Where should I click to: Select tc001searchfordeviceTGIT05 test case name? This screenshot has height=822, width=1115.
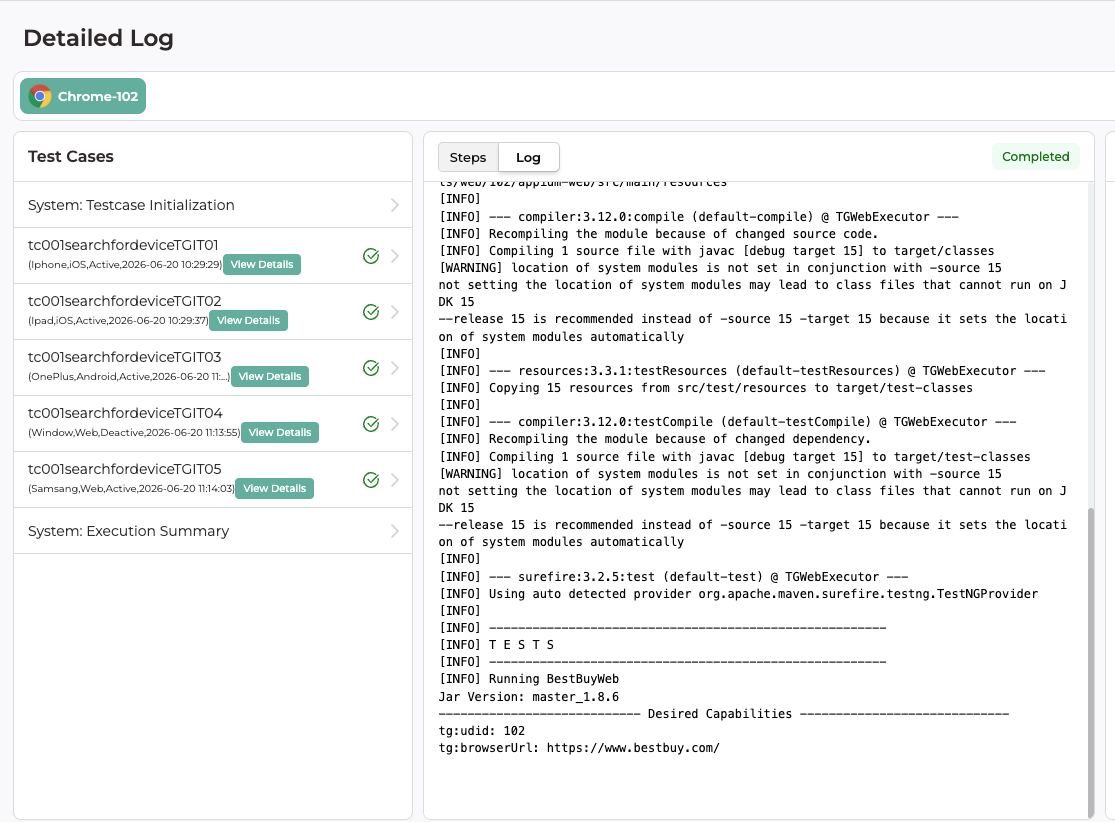pos(124,469)
